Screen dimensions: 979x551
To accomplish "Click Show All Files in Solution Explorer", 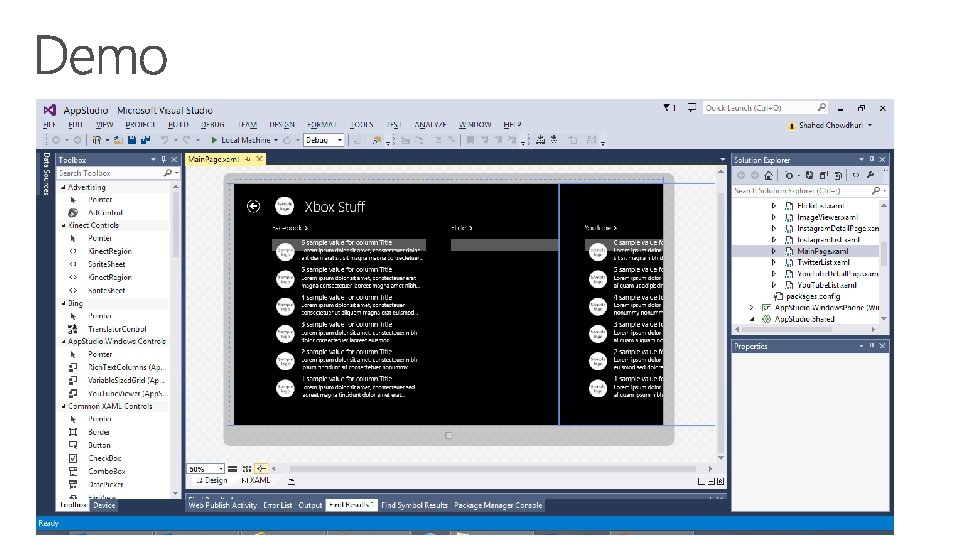I will click(838, 175).
